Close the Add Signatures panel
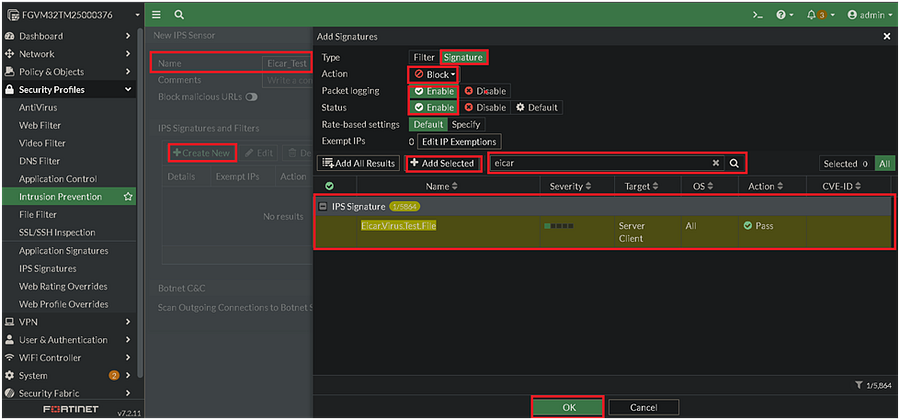The image size is (900, 420). [887, 37]
